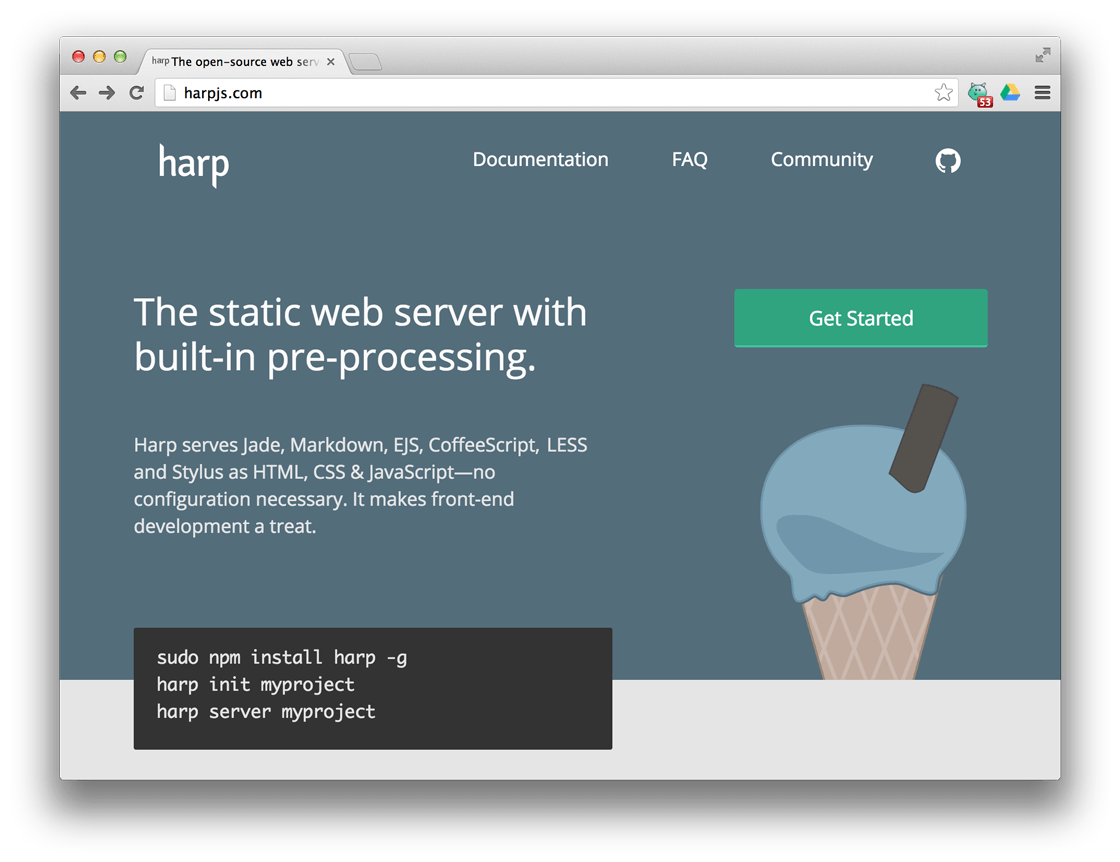Enter fullscreen with the diagonal arrows icon
The image size is (1120, 862).
pyautogui.click(x=1043, y=55)
